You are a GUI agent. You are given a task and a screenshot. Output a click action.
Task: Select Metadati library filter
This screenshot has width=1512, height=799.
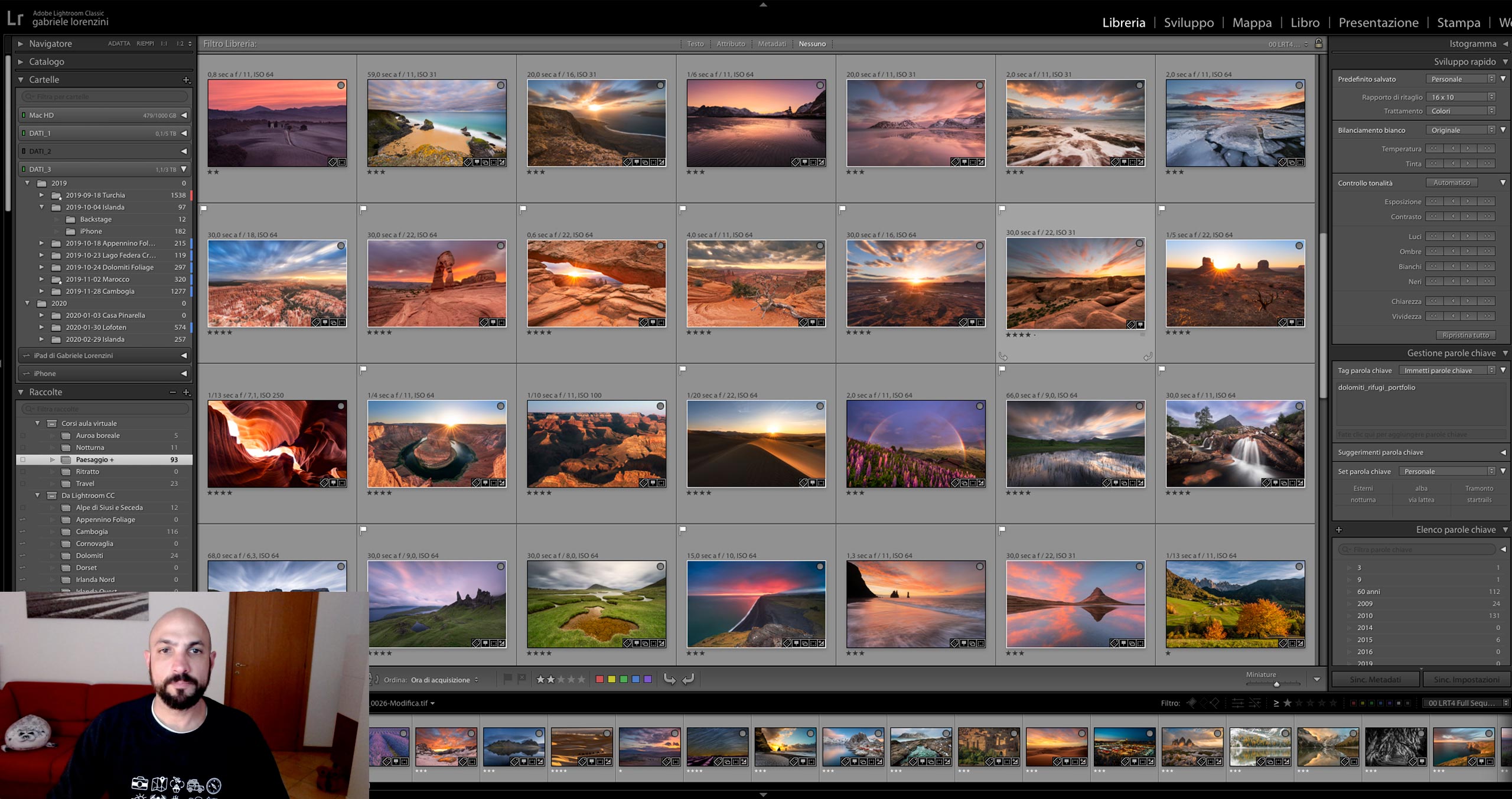click(x=772, y=44)
